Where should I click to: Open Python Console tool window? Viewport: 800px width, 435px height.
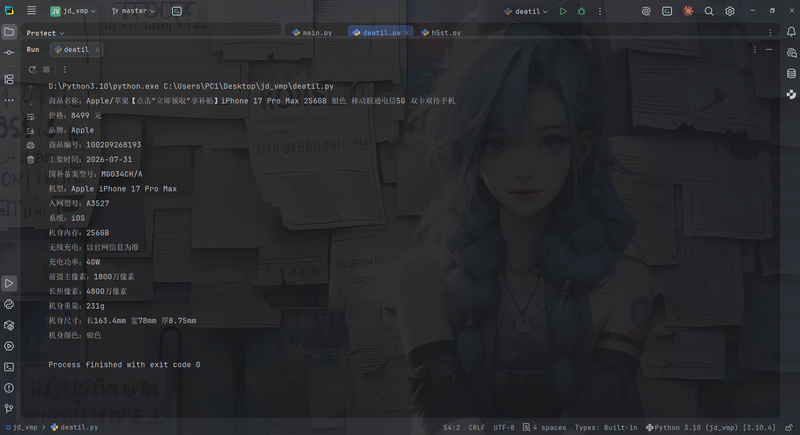point(9,304)
